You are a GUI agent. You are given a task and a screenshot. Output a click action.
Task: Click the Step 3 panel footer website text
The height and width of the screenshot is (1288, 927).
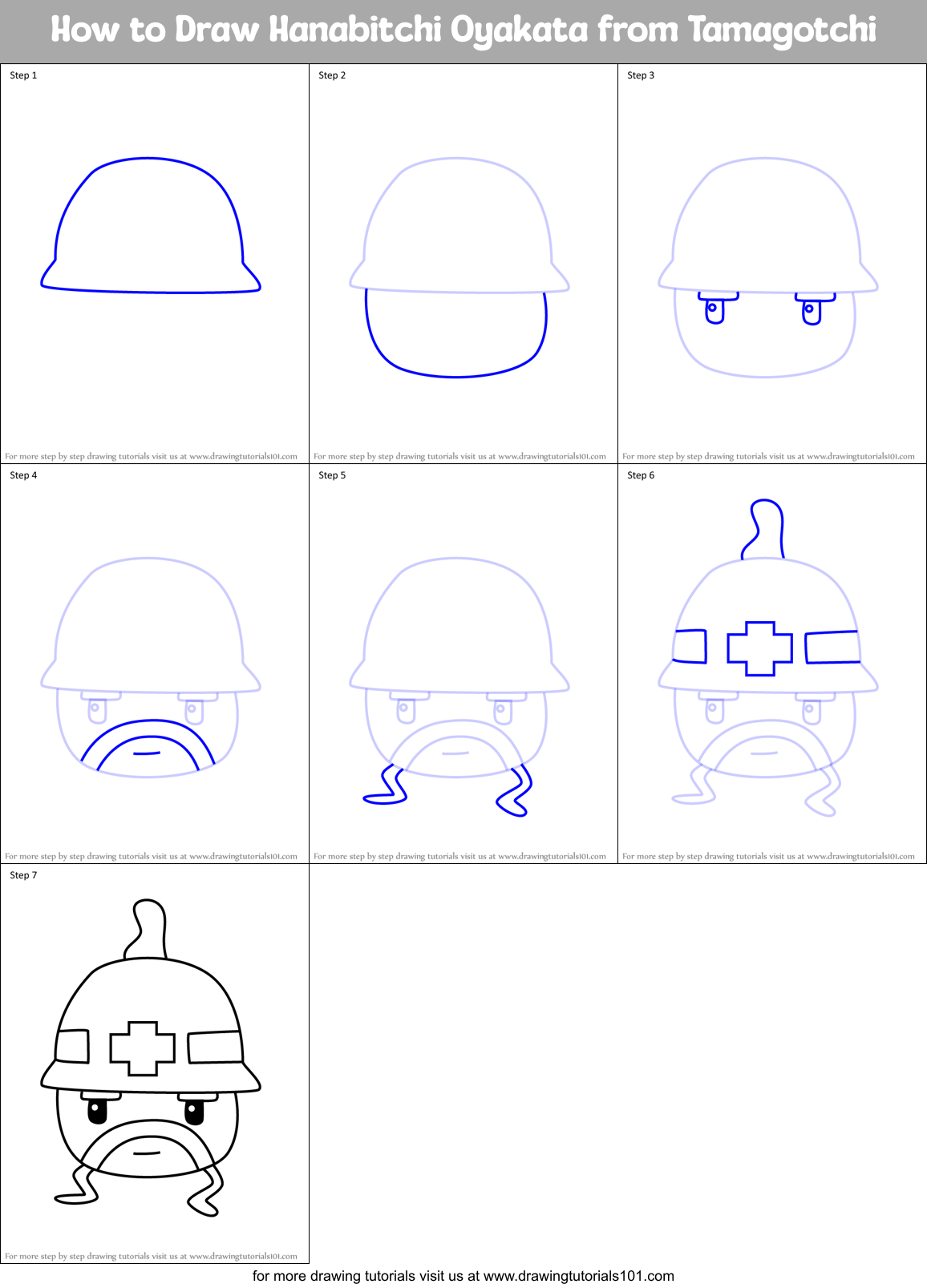(x=768, y=456)
